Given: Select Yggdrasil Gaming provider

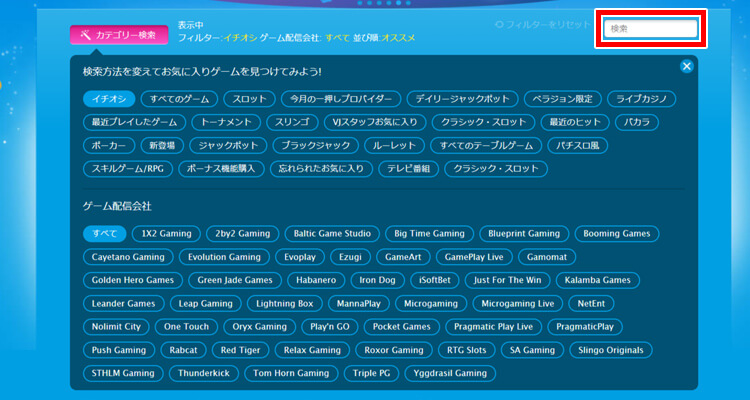Looking at the screenshot, I should [450, 373].
